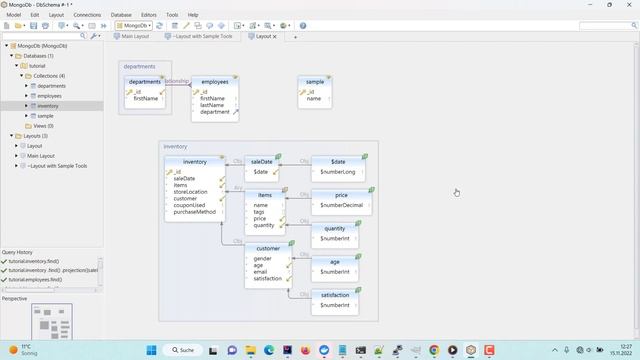Click the Refresh from database icon
The width and height of the screenshot is (640, 360).
tap(160, 26)
